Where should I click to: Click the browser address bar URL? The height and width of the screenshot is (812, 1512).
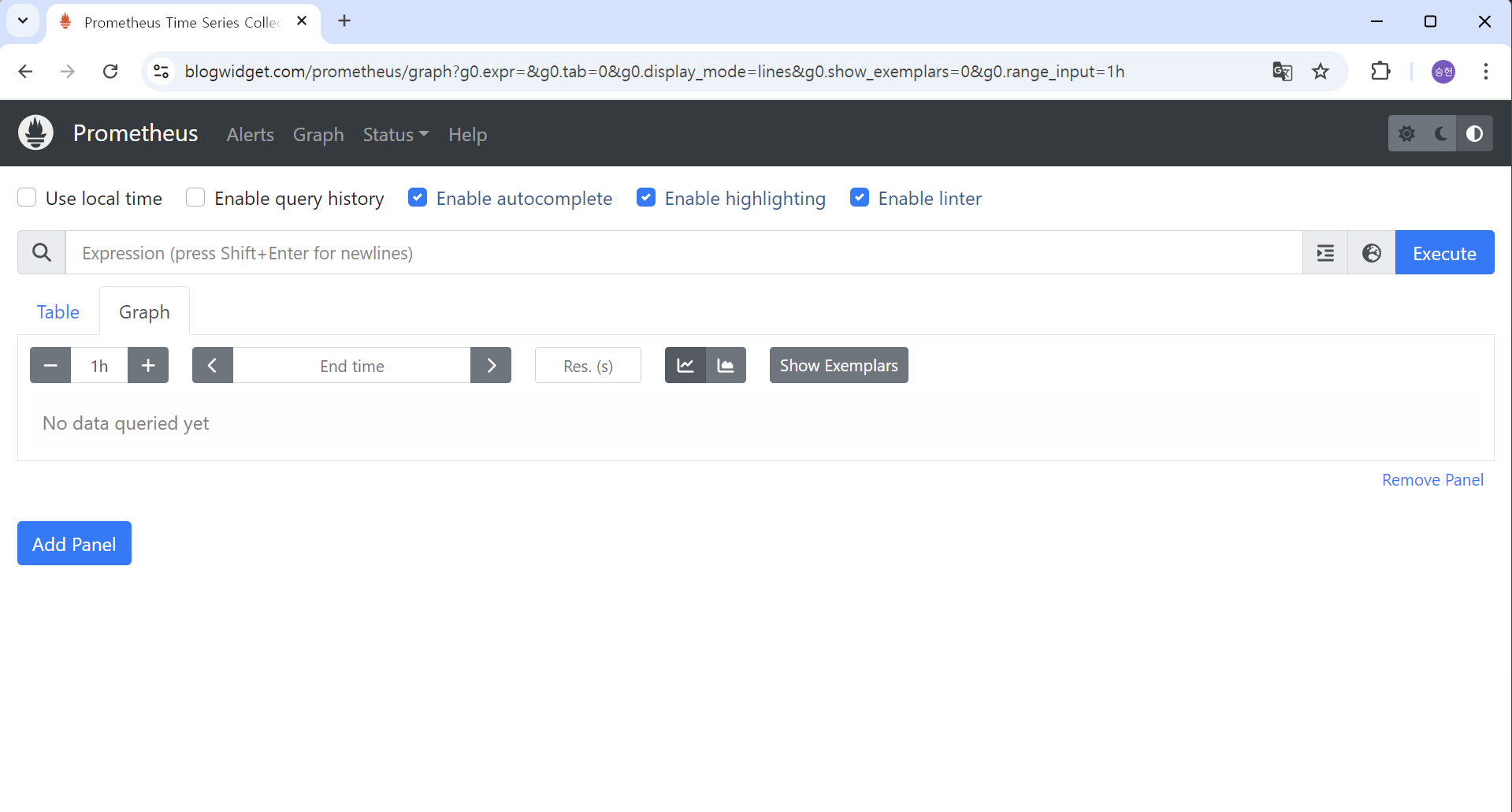click(x=654, y=72)
